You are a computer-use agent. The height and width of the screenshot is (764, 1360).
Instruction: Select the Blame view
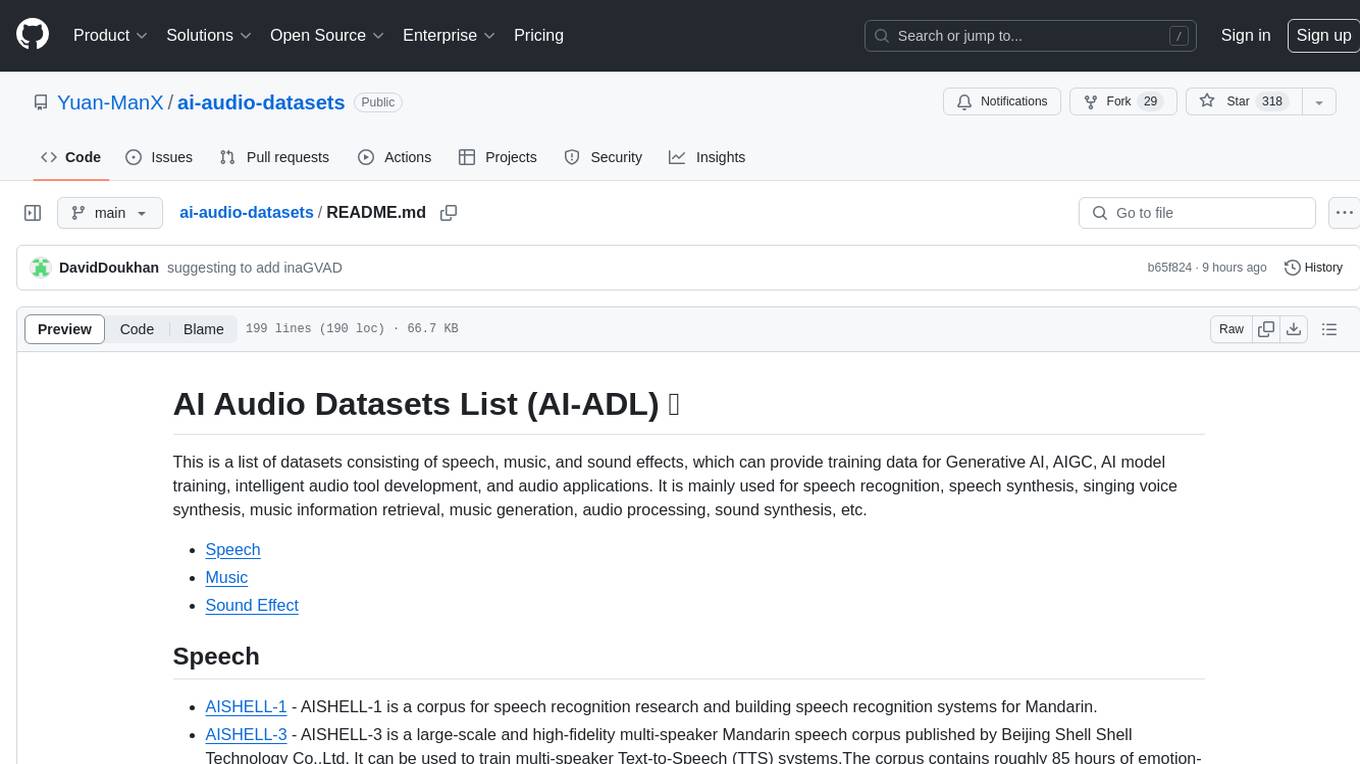tap(204, 329)
